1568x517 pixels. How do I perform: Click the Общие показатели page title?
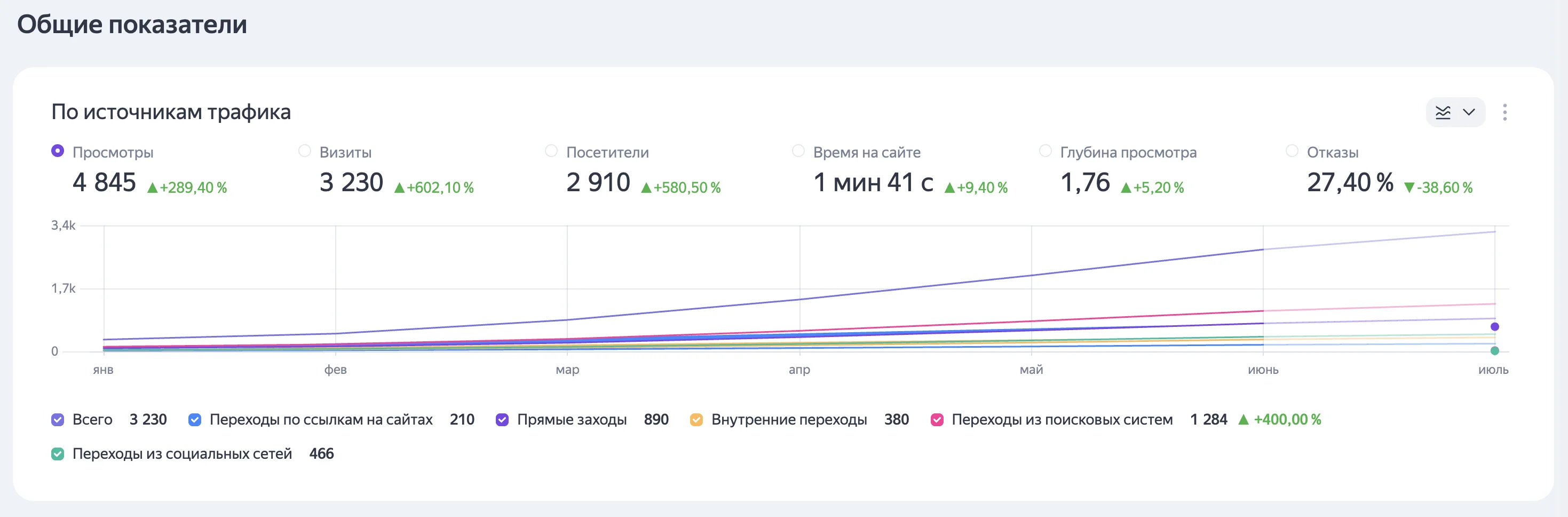(132, 25)
